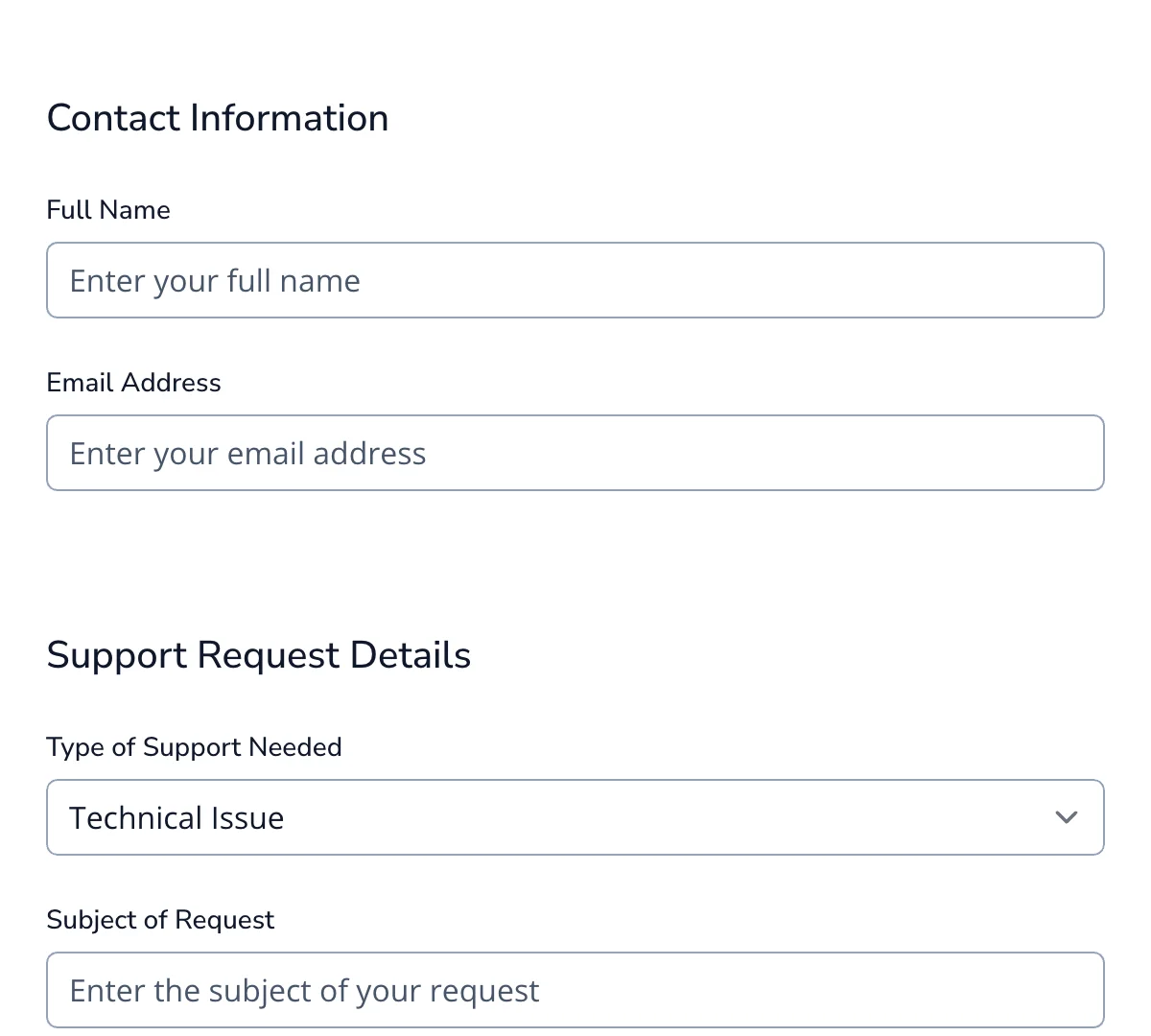Click the Support Request Details heading
This screenshot has height=1036, width=1151.
259,654
